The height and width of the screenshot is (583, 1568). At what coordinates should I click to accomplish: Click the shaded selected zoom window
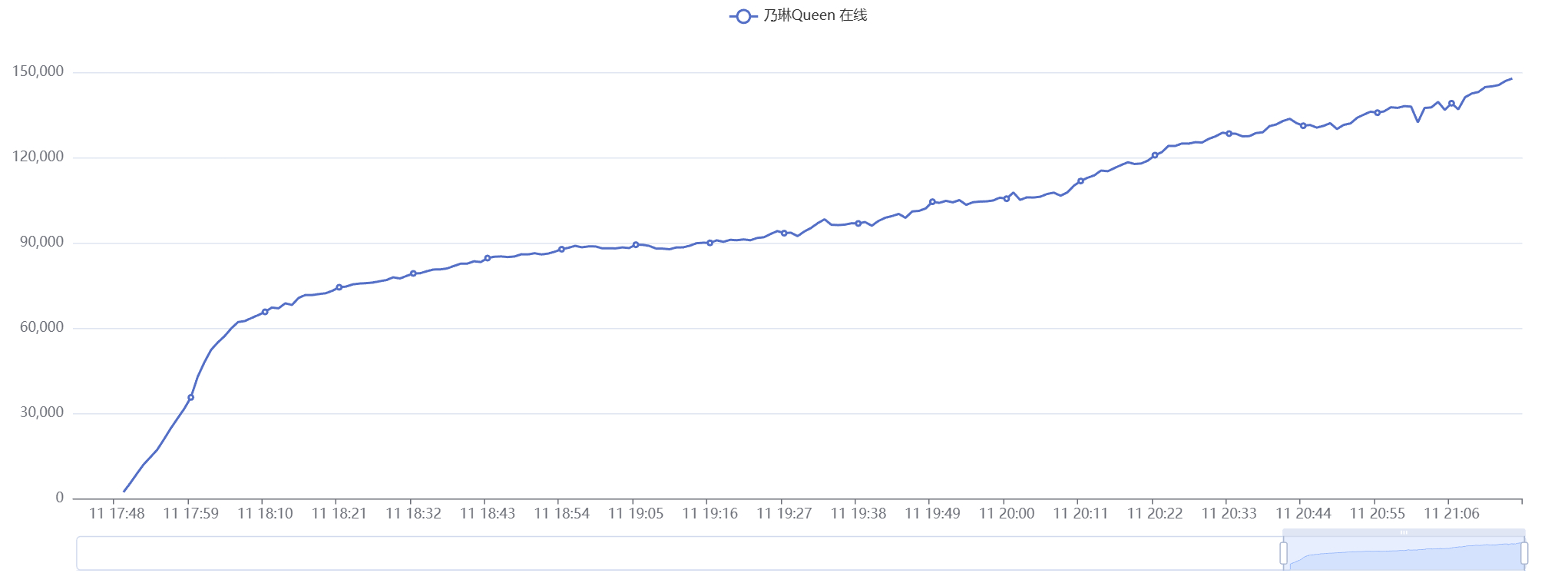1403,556
